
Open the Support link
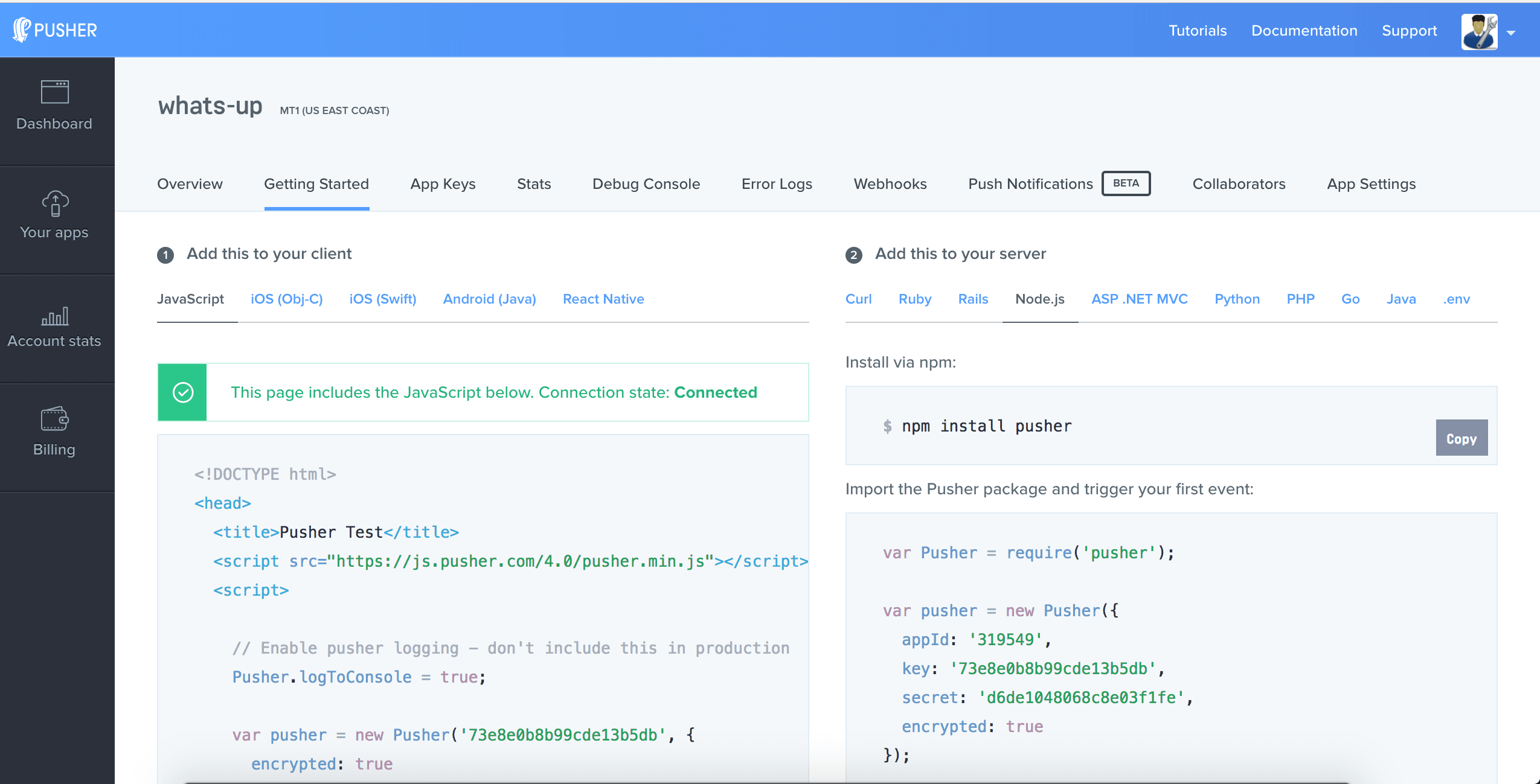point(1410,30)
